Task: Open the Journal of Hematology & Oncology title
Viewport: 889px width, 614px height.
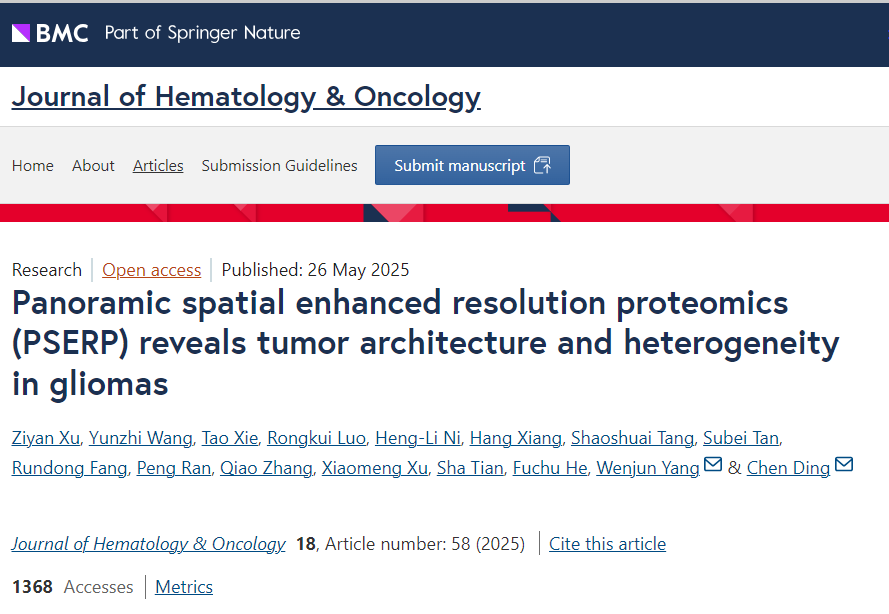Action: (246, 97)
